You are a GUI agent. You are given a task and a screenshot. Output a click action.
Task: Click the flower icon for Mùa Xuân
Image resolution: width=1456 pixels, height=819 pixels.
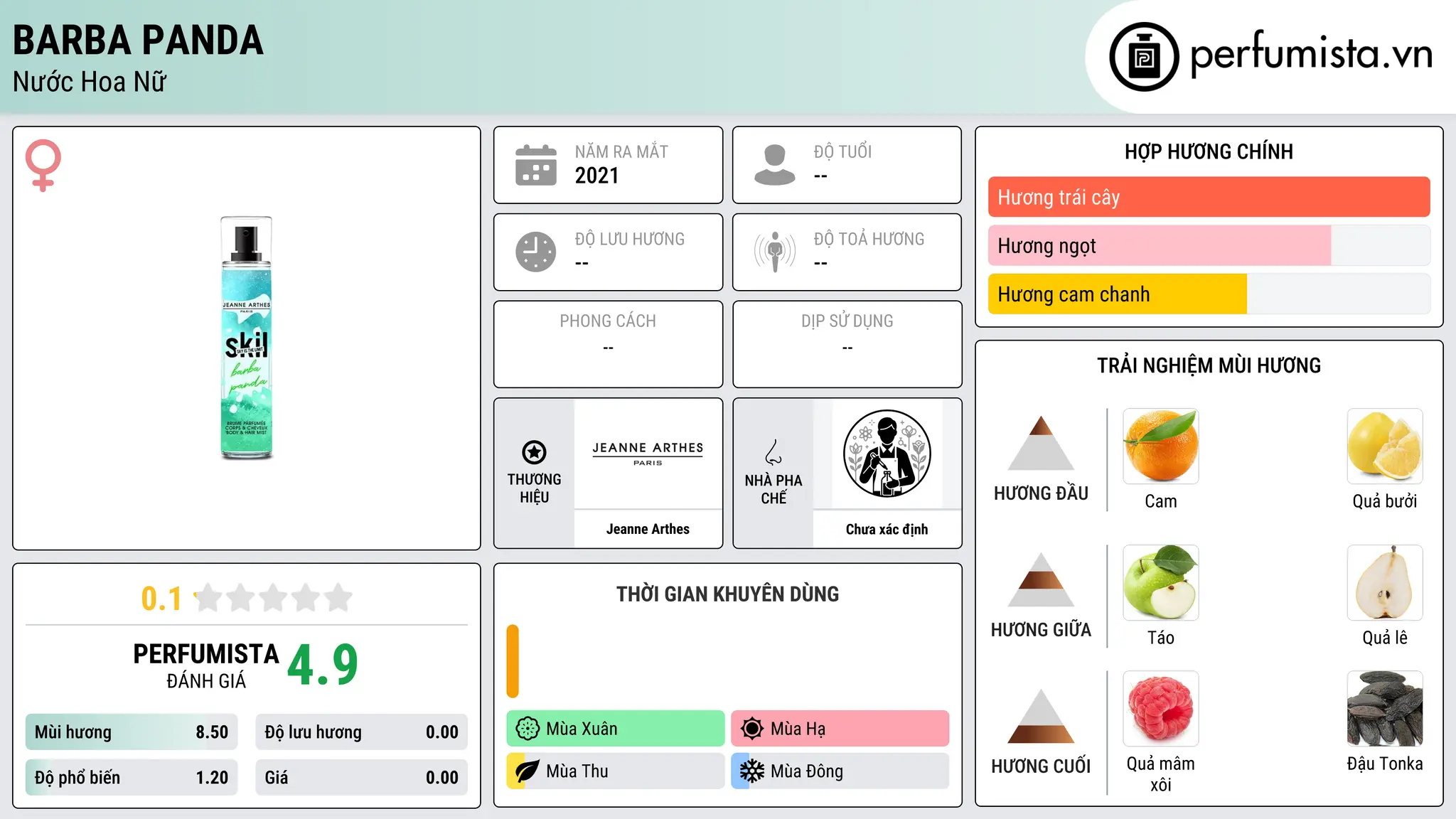pyautogui.click(x=528, y=729)
